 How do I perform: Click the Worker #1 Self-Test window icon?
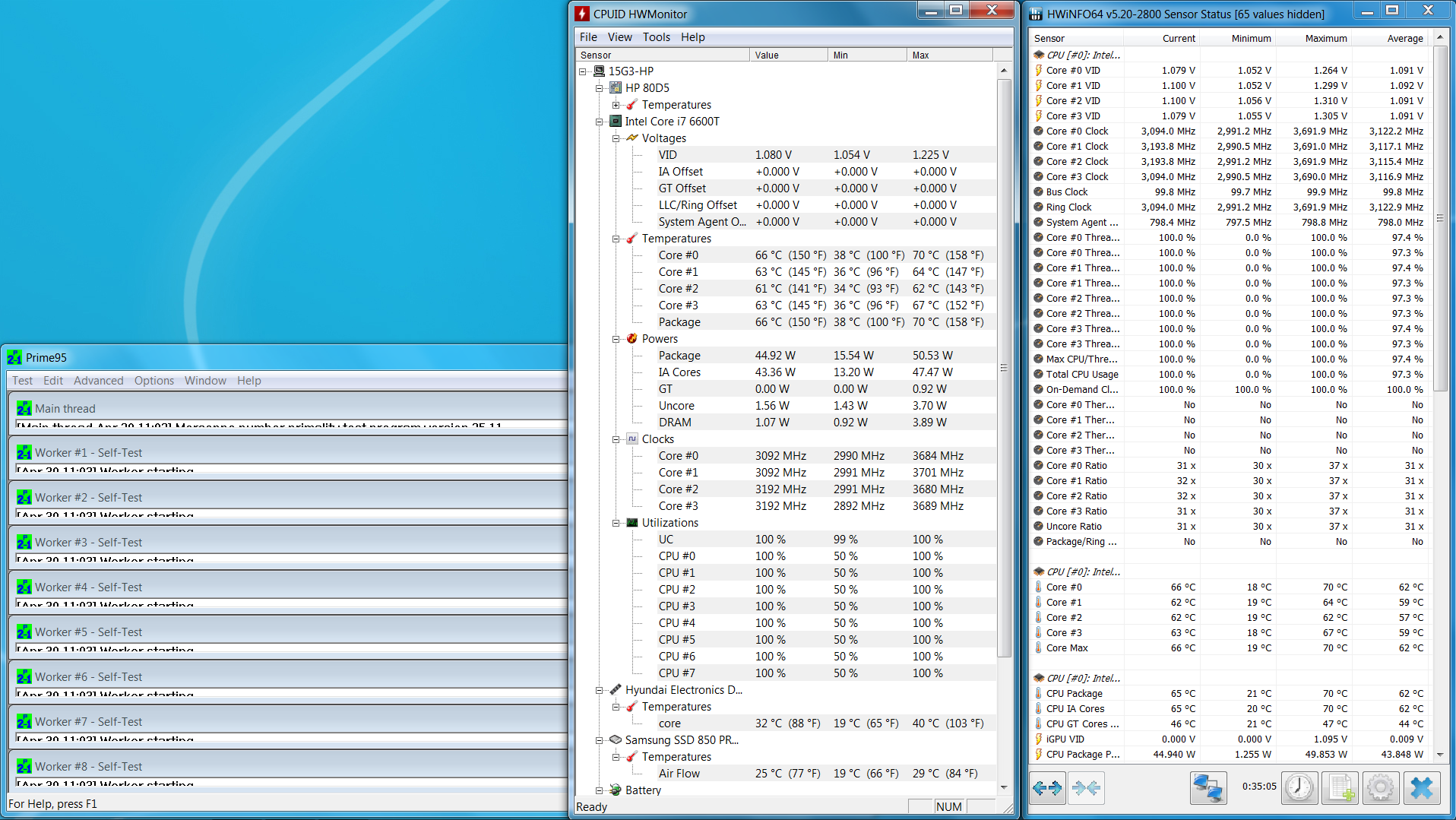tap(24, 452)
